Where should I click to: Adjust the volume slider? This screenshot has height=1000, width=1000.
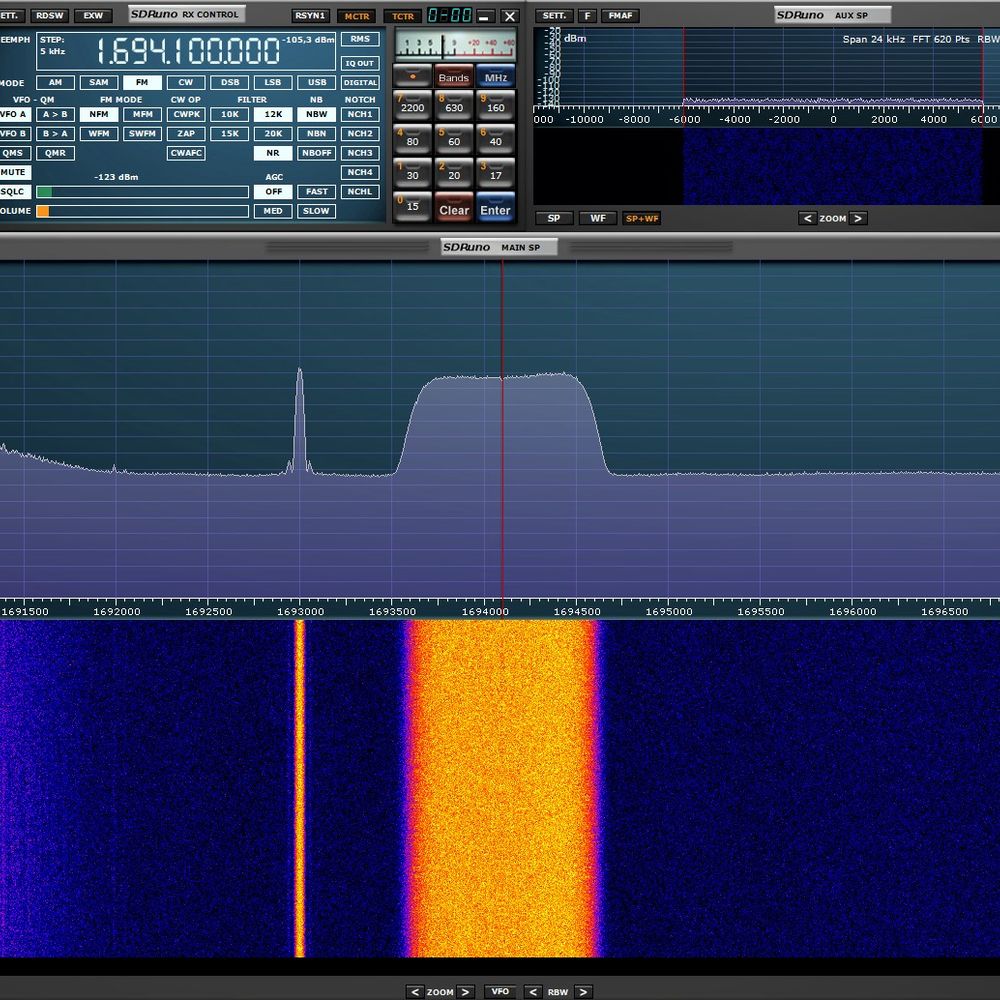click(142, 211)
